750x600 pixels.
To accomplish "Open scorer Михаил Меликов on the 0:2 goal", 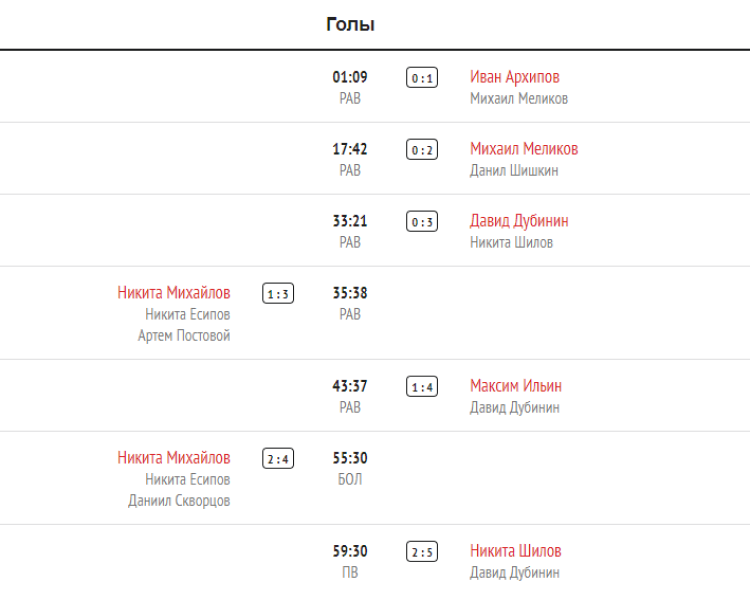I will [523, 149].
